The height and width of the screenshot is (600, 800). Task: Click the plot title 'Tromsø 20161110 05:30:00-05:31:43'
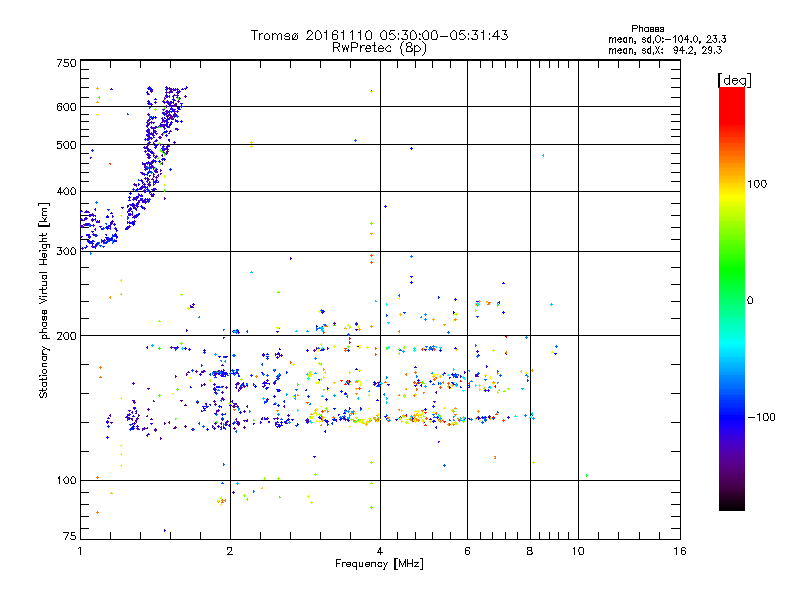pos(379,35)
